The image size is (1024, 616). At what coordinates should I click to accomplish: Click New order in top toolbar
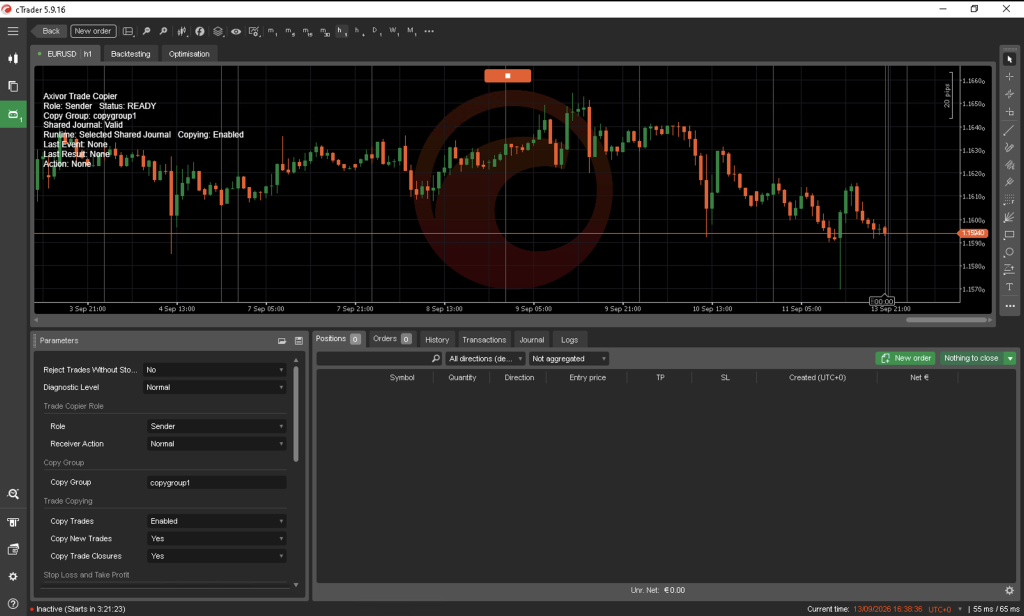point(93,31)
